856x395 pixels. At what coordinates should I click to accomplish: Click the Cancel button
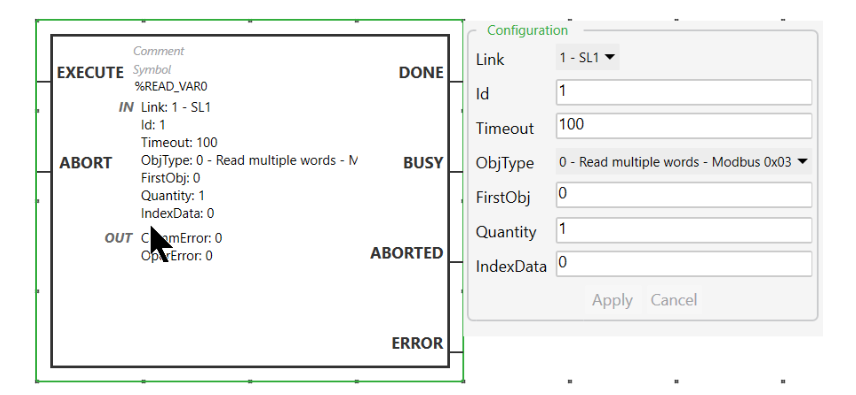pyautogui.click(x=674, y=300)
